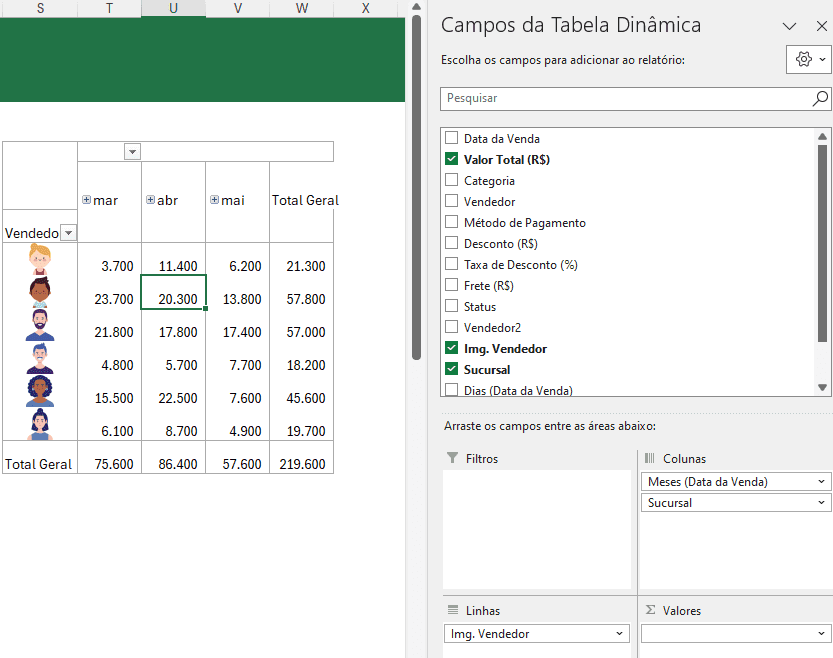Click the Colunas area icon
Image resolution: width=833 pixels, height=658 pixels.
651,457
